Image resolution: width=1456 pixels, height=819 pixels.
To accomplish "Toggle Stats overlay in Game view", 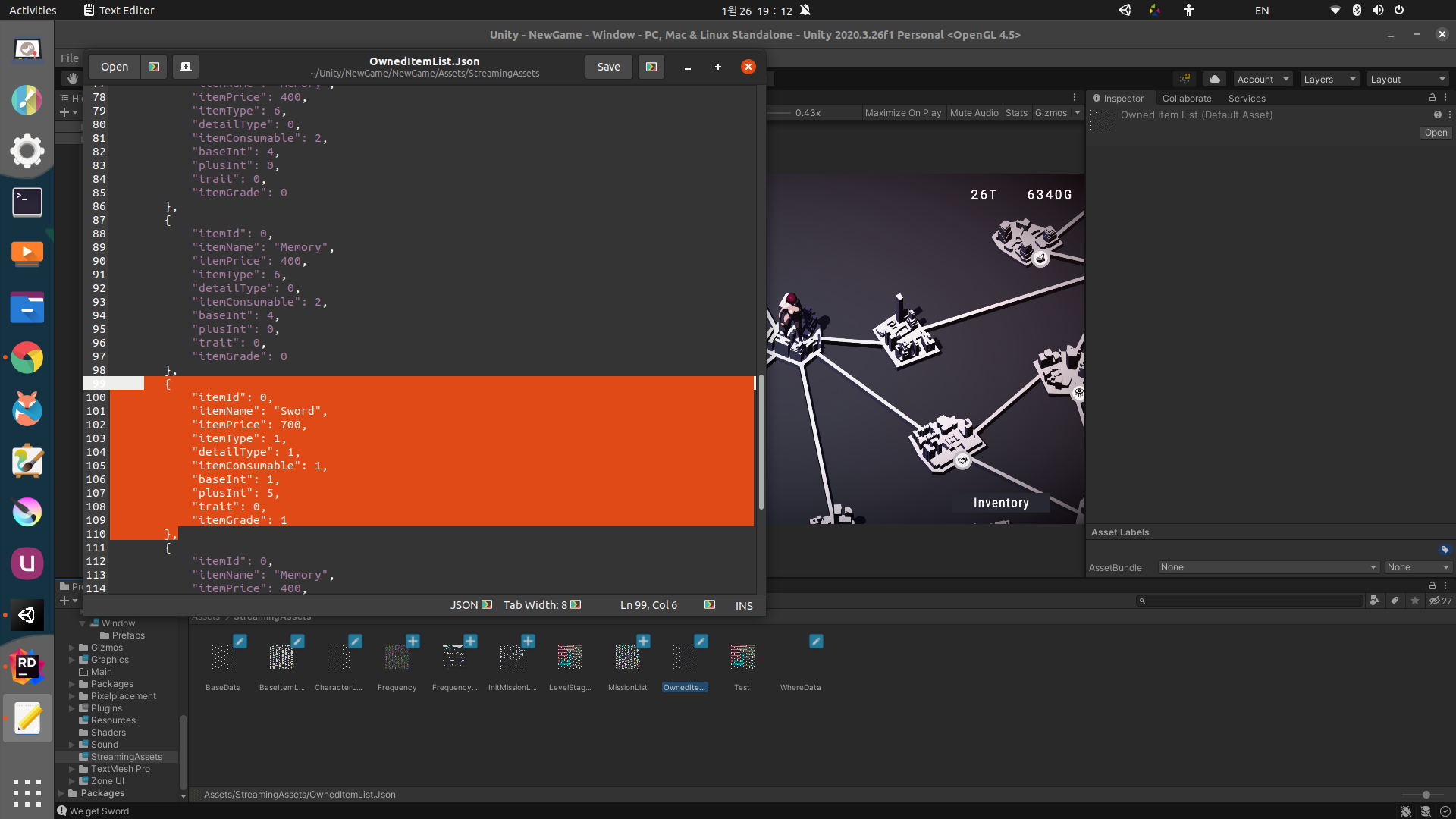I will (1016, 113).
